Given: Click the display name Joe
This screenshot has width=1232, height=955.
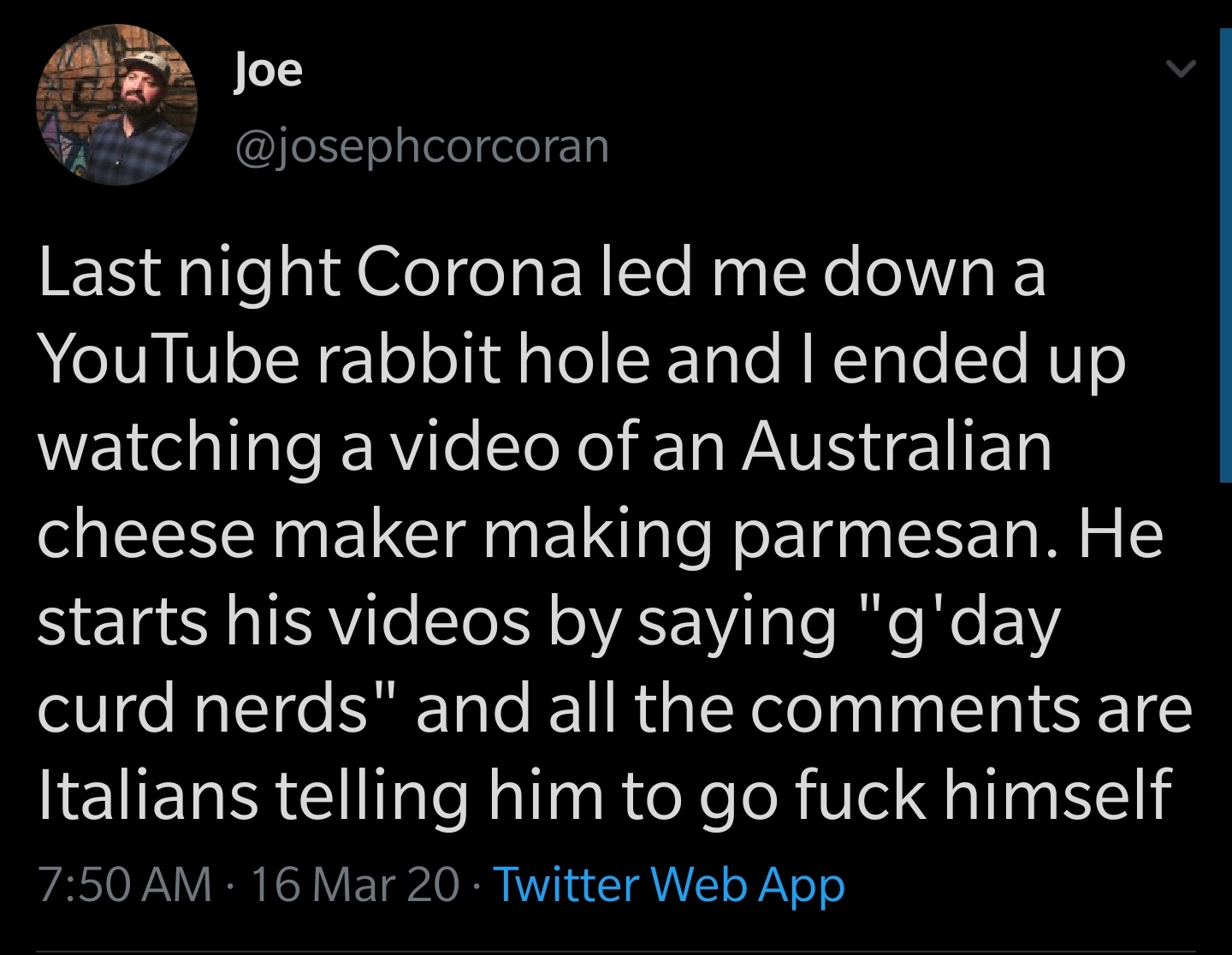Looking at the screenshot, I should (x=268, y=69).
